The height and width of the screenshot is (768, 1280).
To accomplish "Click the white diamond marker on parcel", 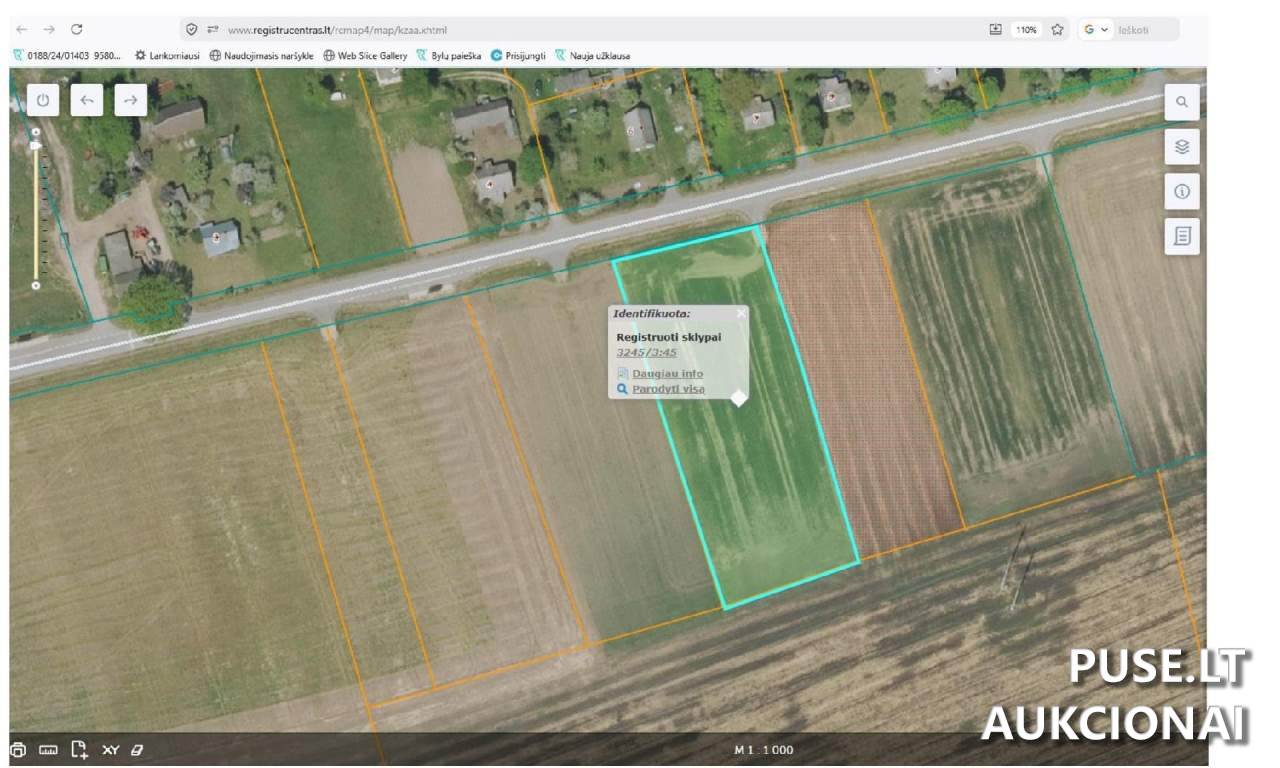I will [738, 398].
